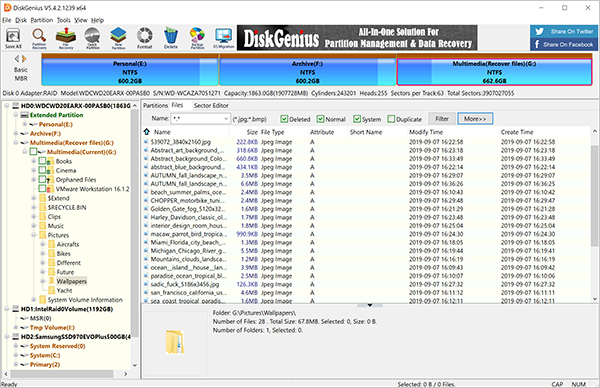Open the Name filter dropdown arrow
The width and height of the screenshot is (600, 388).
(226, 119)
